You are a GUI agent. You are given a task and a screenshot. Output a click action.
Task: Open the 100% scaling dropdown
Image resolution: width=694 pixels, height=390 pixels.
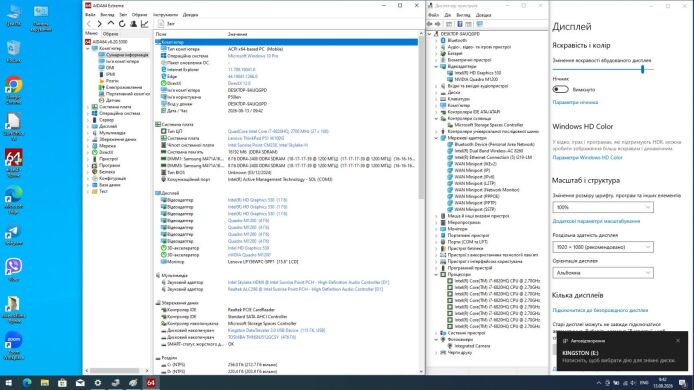click(x=603, y=207)
